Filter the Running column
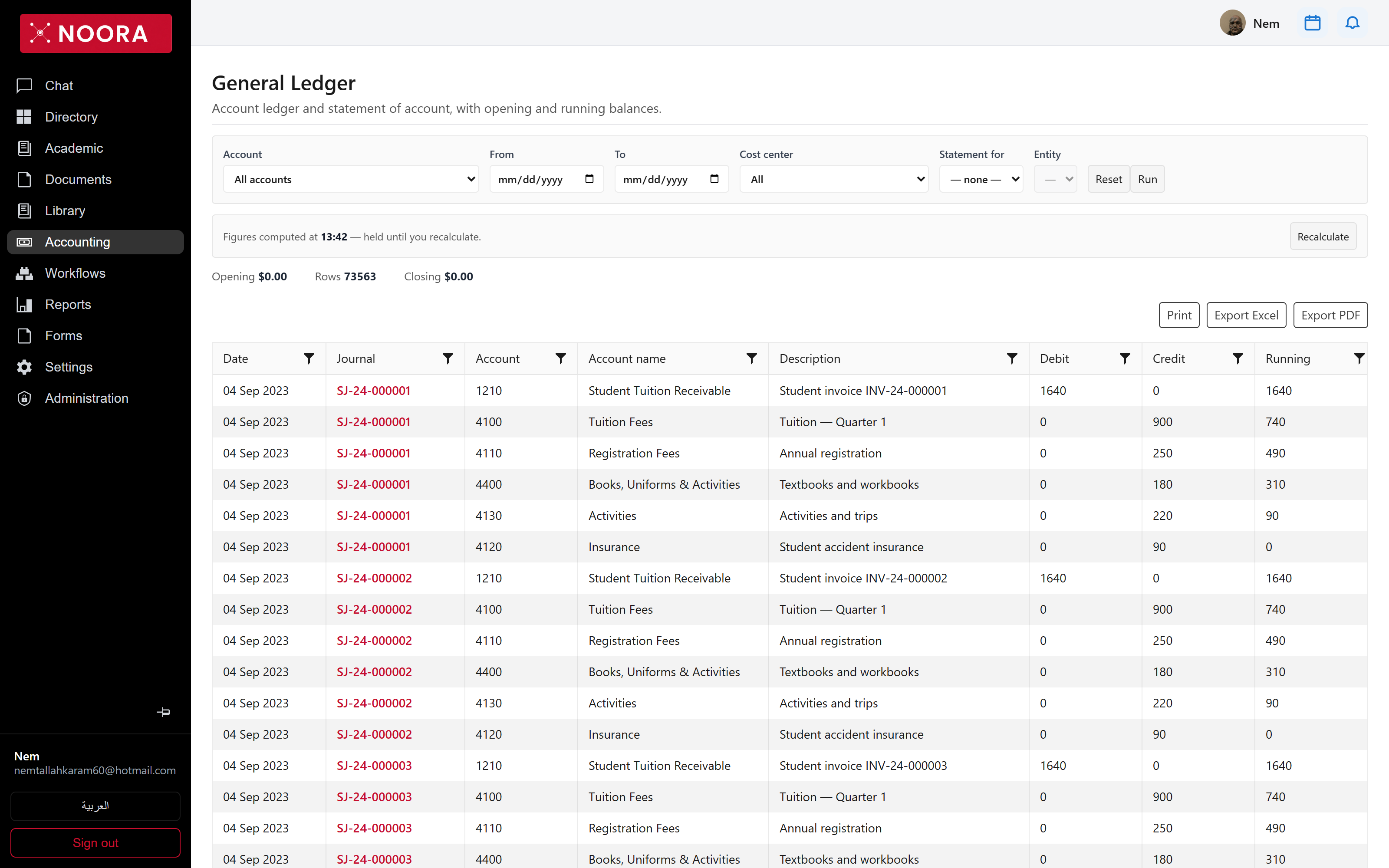Image resolution: width=1389 pixels, height=868 pixels. (x=1359, y=358)
